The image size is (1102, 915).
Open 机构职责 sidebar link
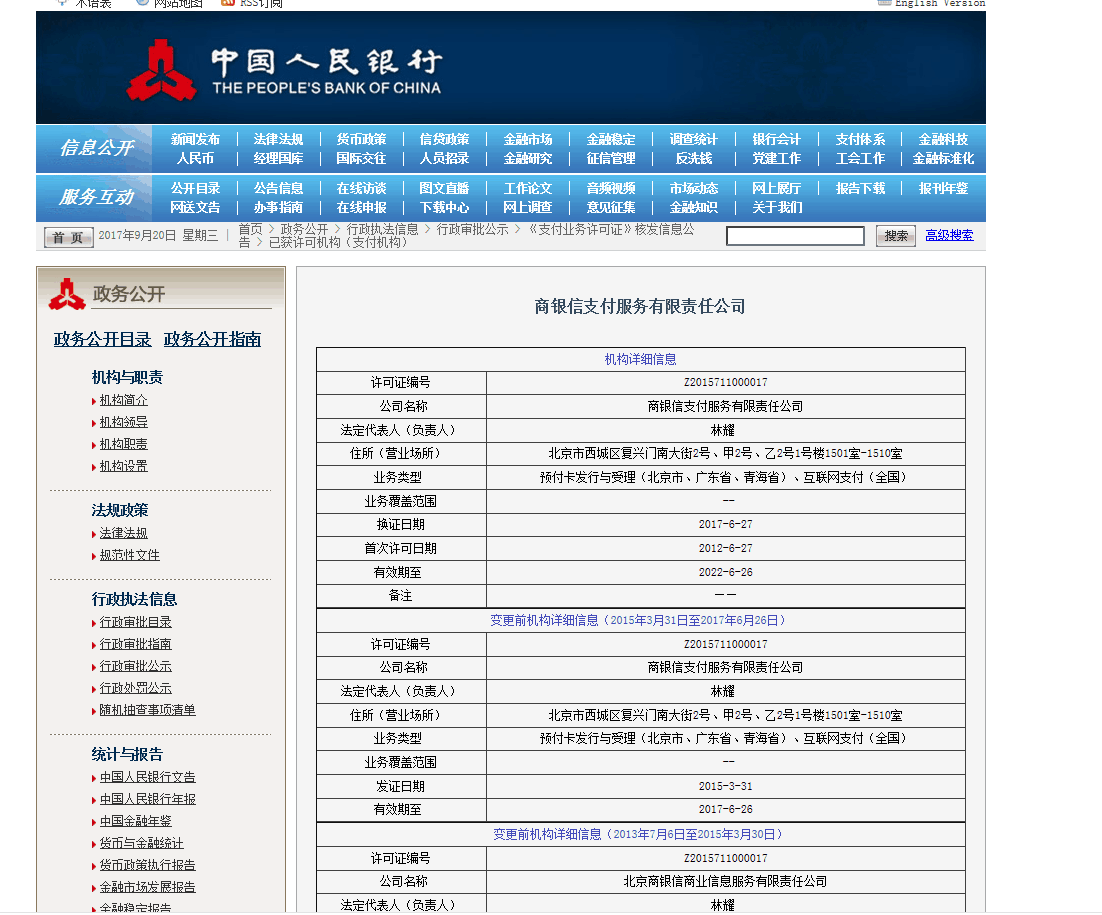coord(124,444)
